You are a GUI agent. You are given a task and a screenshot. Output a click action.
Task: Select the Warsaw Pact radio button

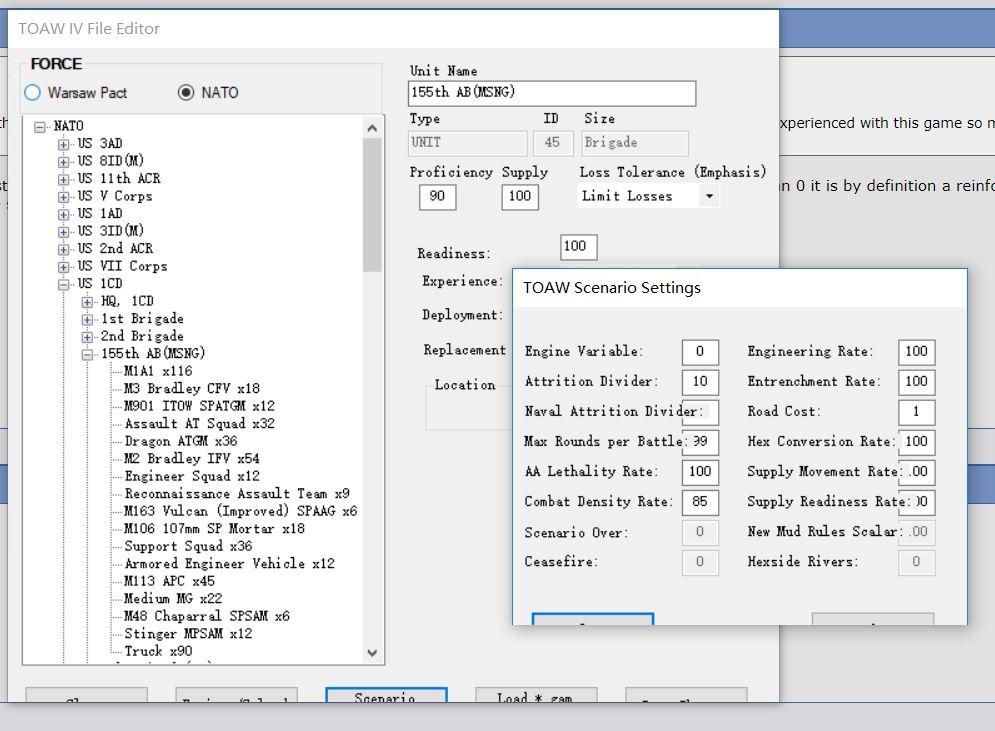[x=33, y=93]
